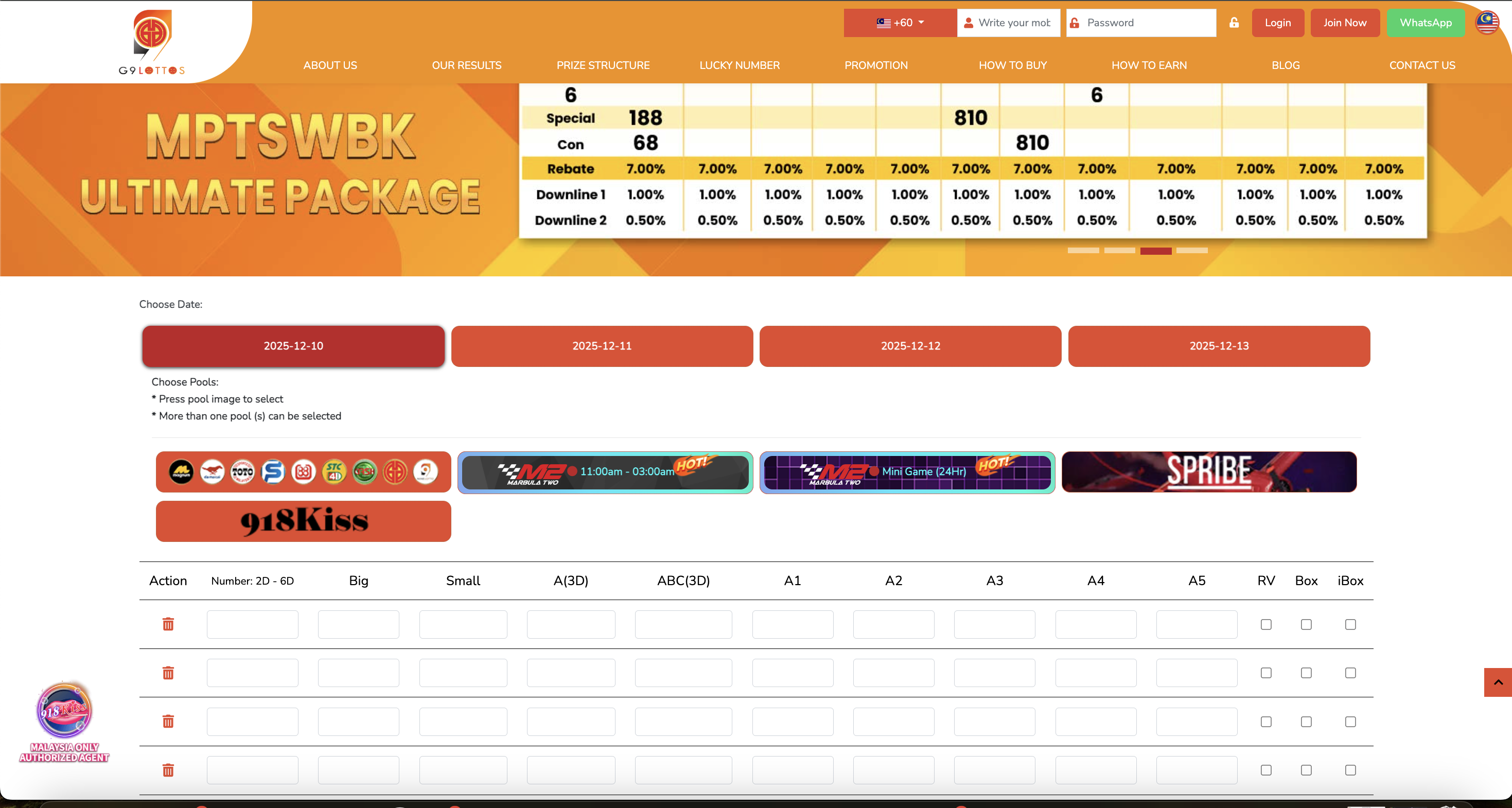
Task: Jump to the fourth banner slide indicator
Action: [x=1191, y=251]
